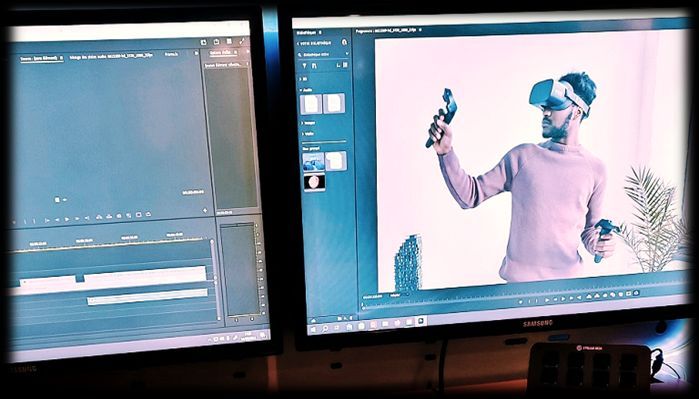Select the lower audio clip in timeline
This screenshot has width=699, height=399.
pos(148,296)
